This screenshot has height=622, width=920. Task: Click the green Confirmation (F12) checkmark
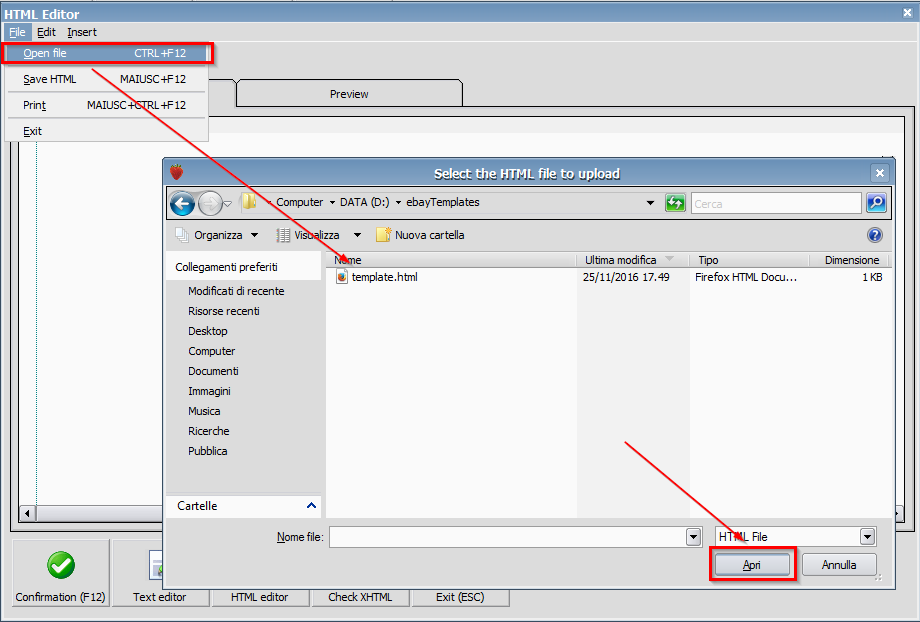(x=61, y=565)
